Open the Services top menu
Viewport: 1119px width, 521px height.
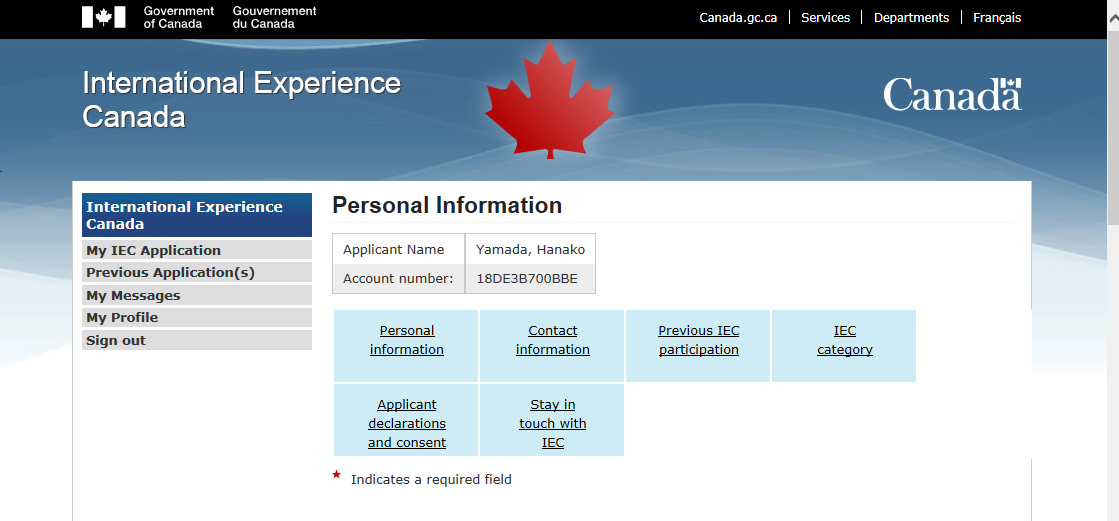click(x=825, y=18)
